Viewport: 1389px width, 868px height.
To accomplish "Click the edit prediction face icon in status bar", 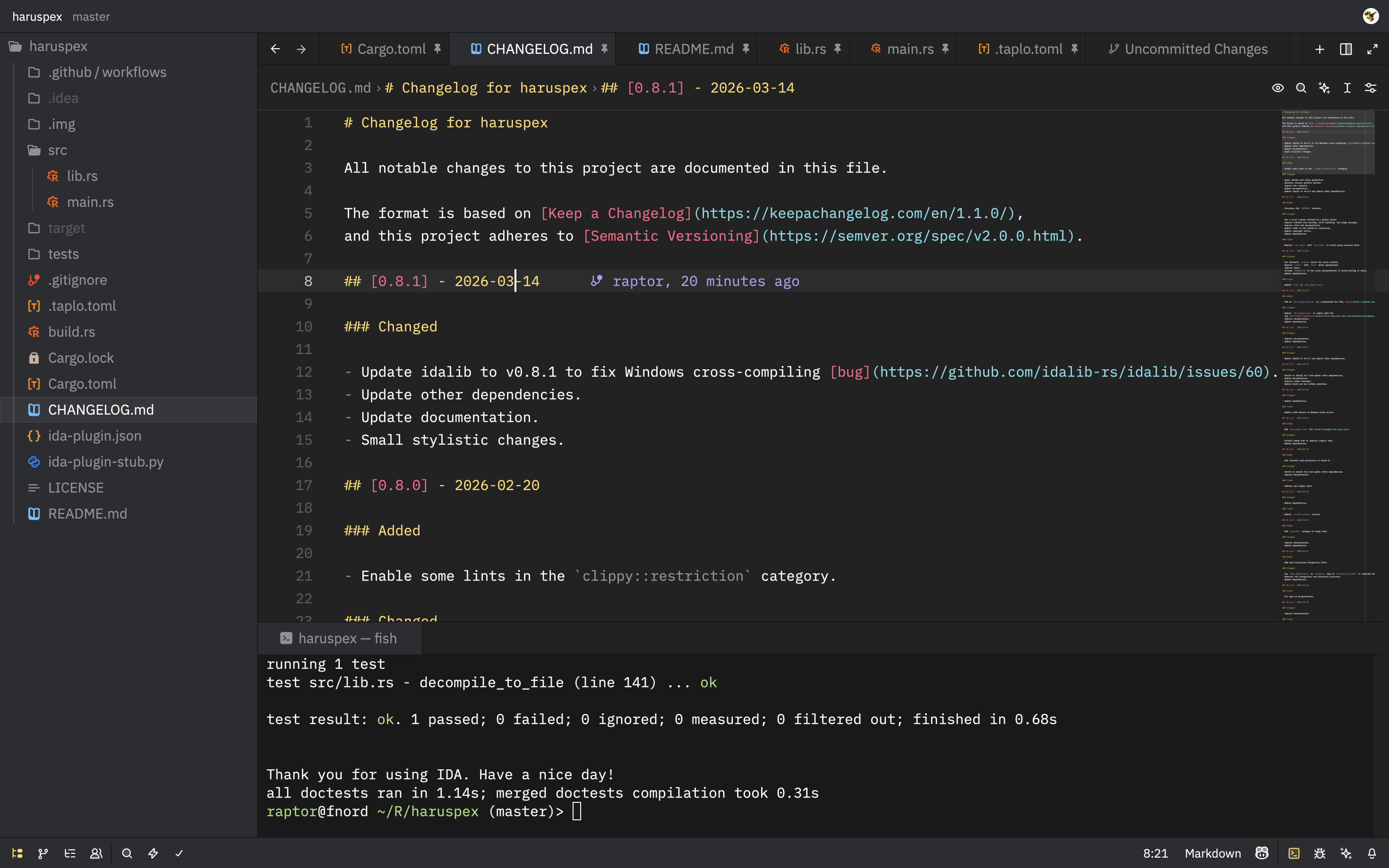I will (1261, 854).
